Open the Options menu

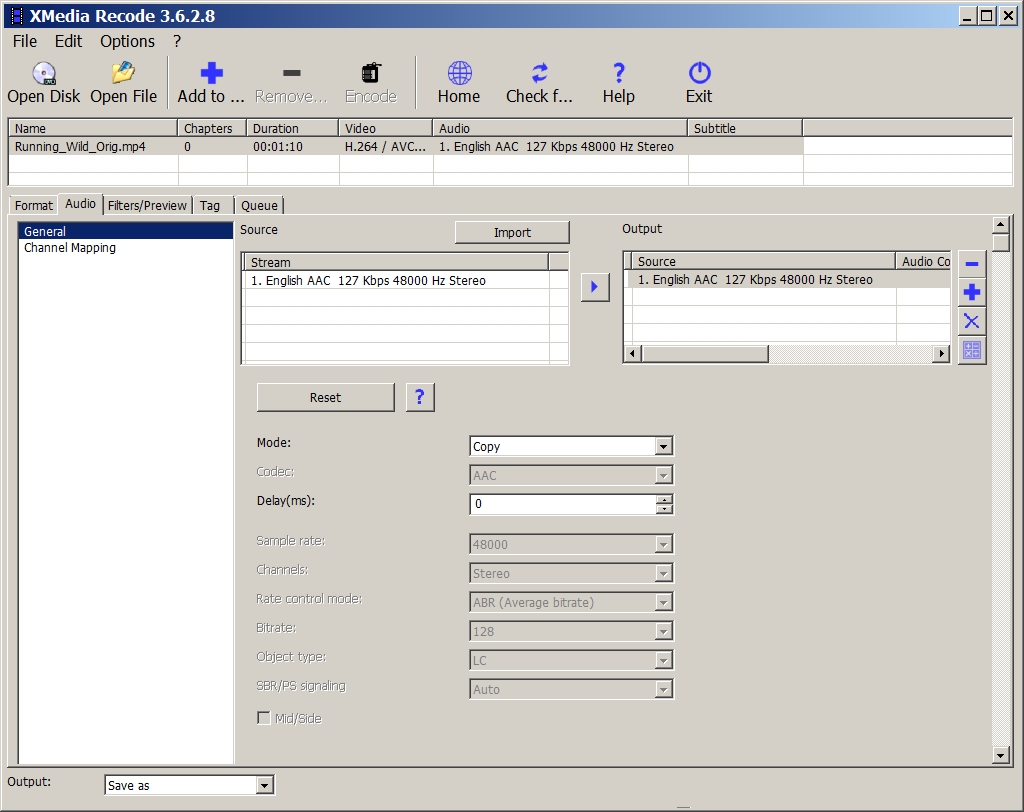click(127, 41)
